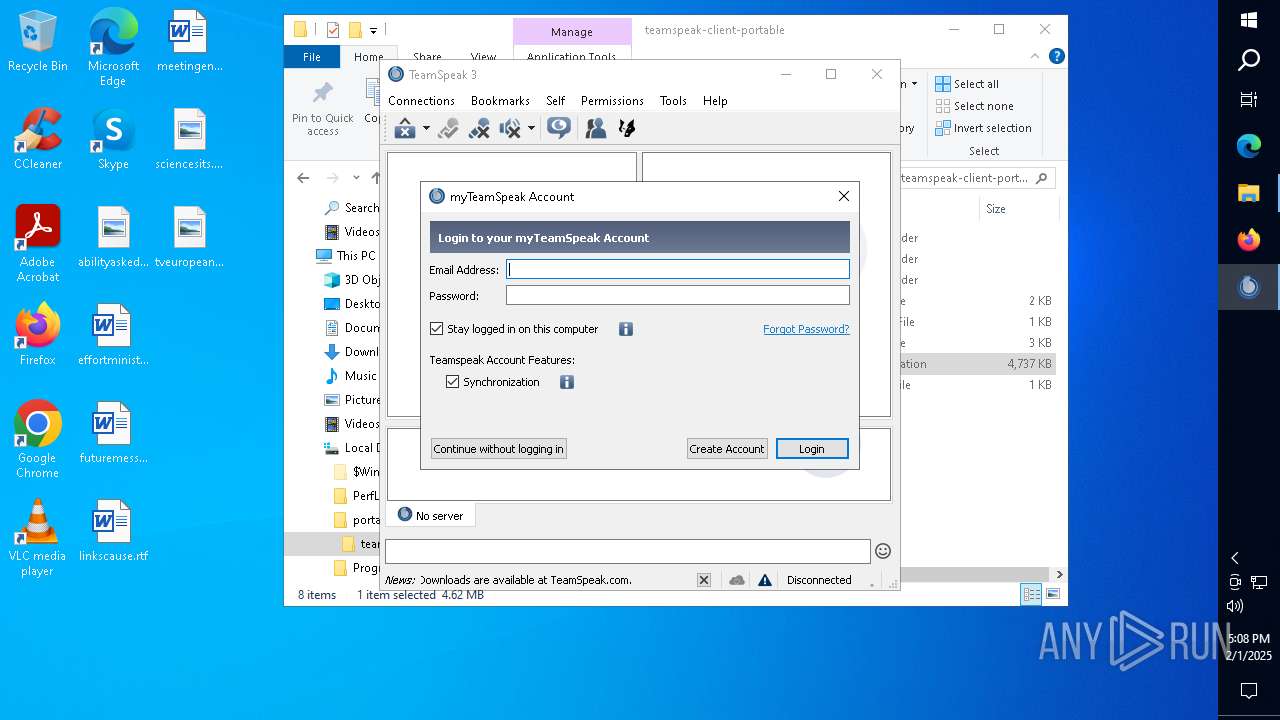Image resolution: width=1280 pixels, height=720 pixels.
Task: Toggle mute speakers toolbar icon
Action: point(510,128)
